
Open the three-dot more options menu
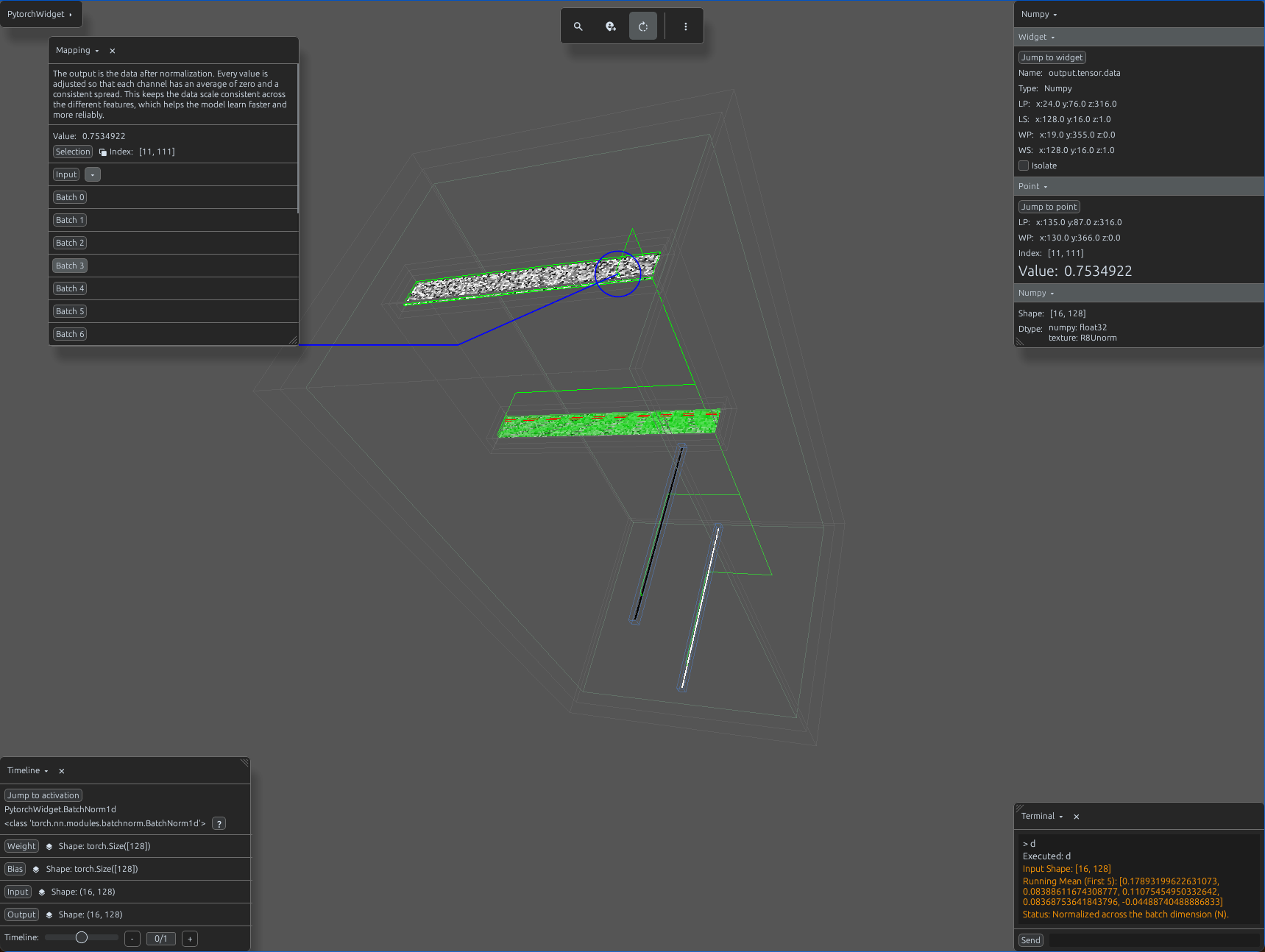coord(686,26)
